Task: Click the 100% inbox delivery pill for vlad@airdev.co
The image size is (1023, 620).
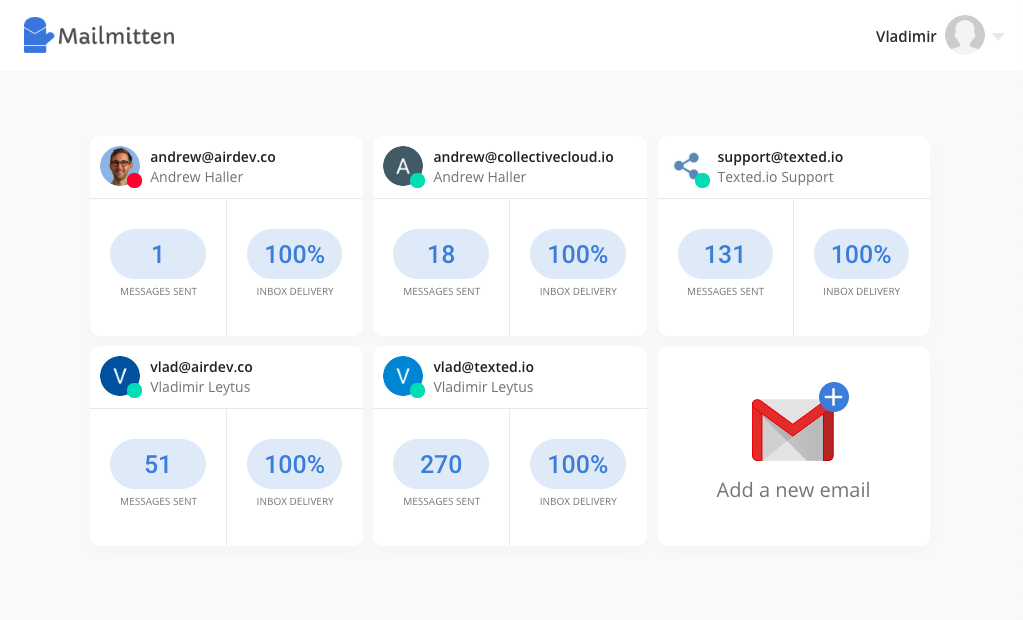Action: (x=294, y=464)
